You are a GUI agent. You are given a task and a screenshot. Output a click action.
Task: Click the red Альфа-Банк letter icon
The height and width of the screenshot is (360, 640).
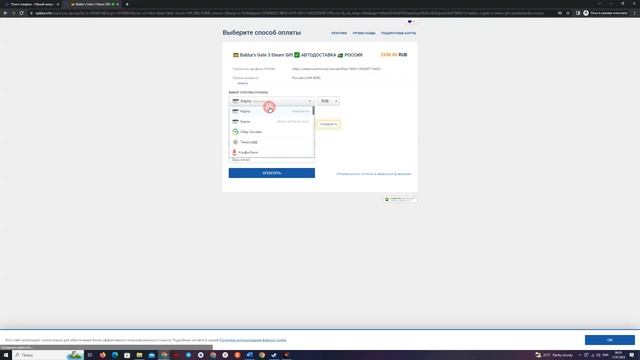pos(234,152)
